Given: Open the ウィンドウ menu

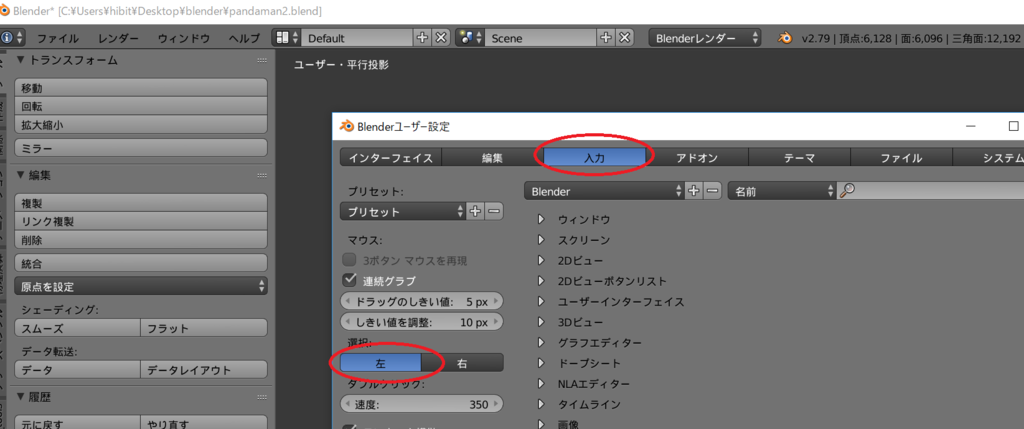Looking at the screenshot, I should point(184,38).
